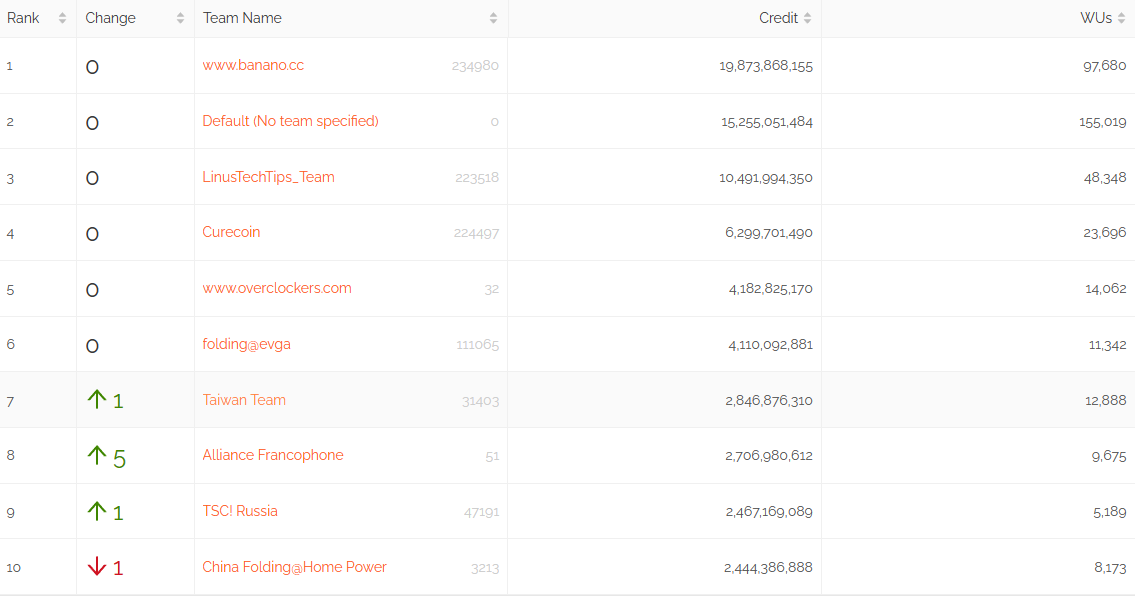Click Taiwan Team's green up arrow
Viewport: 1135px width, 596px height.
click(96, 400)
